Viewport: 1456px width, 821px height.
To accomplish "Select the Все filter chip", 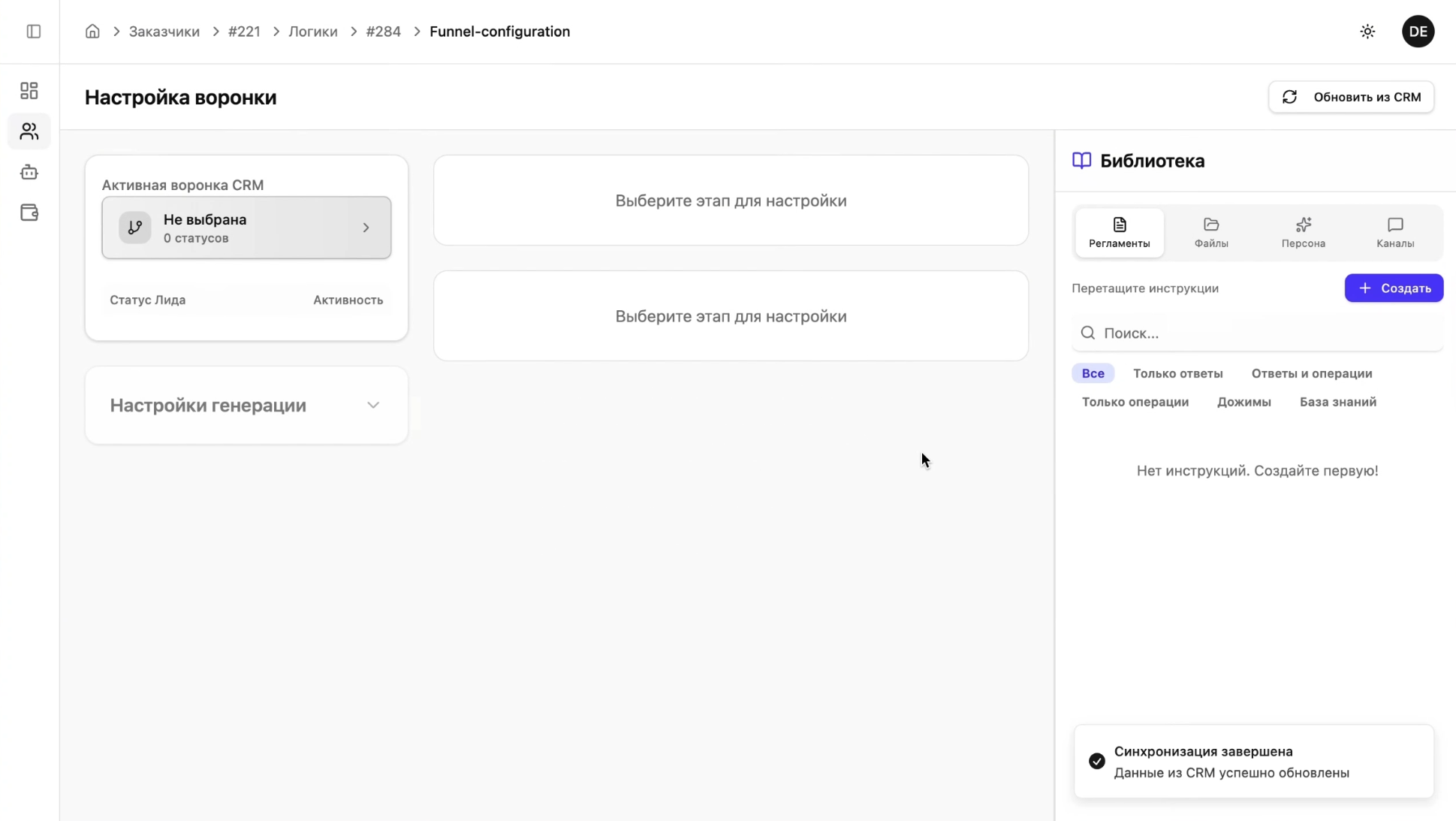I will pyautogui.click(x=1093, y=373).
